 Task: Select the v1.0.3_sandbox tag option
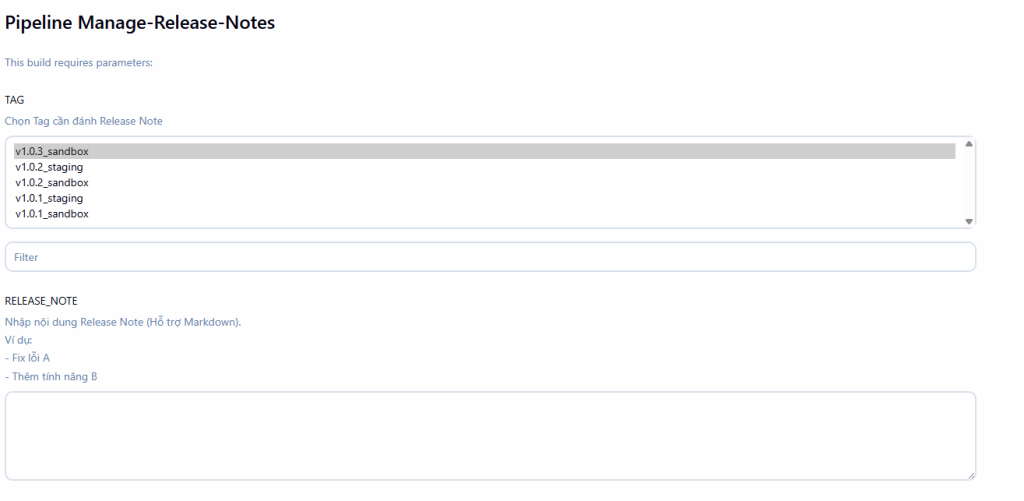(52, 151)
